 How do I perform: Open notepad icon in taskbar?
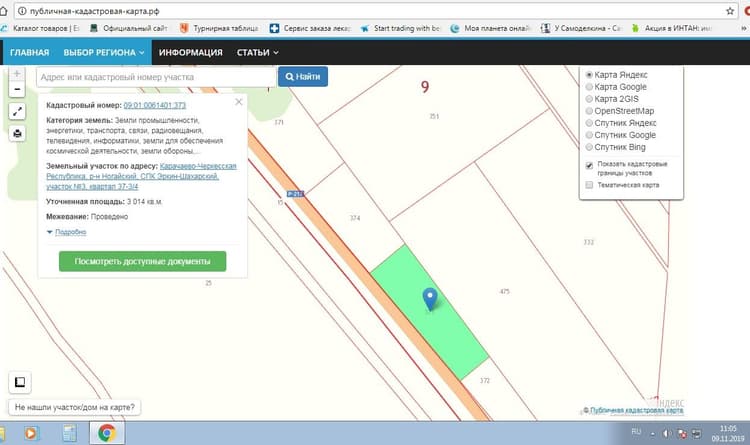click(x=69, y=434)
